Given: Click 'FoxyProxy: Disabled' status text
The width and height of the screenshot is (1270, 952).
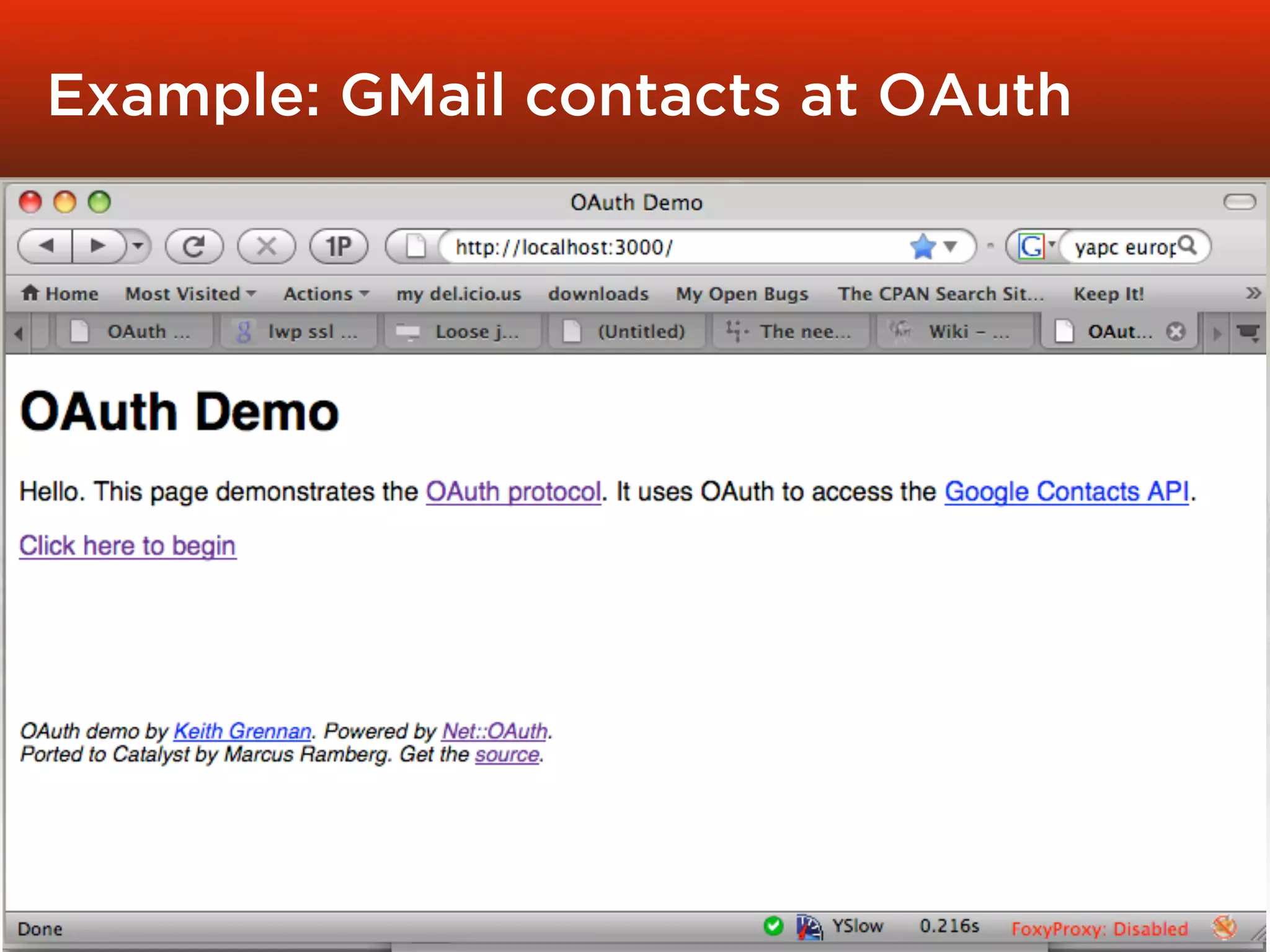Looking at the screenshot, I should tap(1099, 928).
